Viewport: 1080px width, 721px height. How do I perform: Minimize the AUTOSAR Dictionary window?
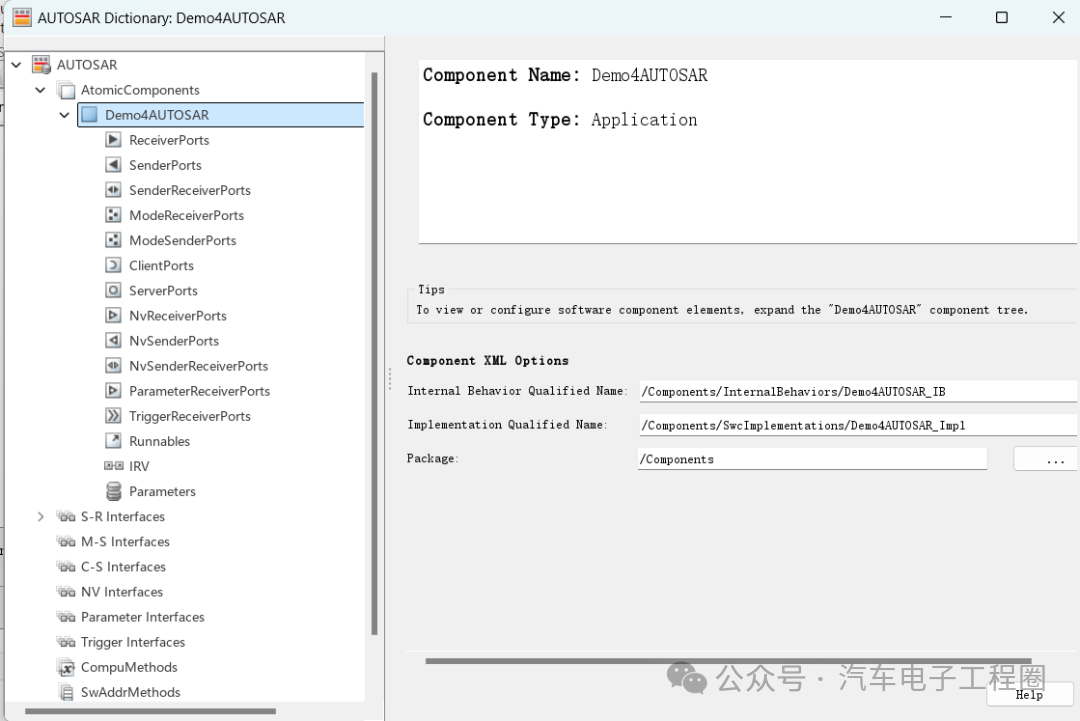[946, 17]
